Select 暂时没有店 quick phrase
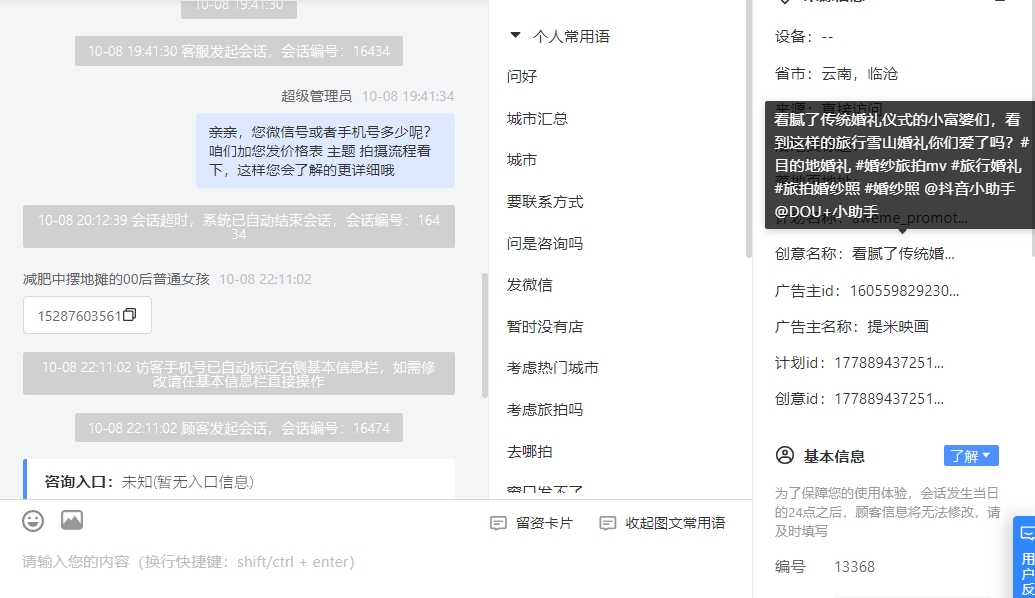This screenshot has width=1035, height=598. click(x=545, y=327)
